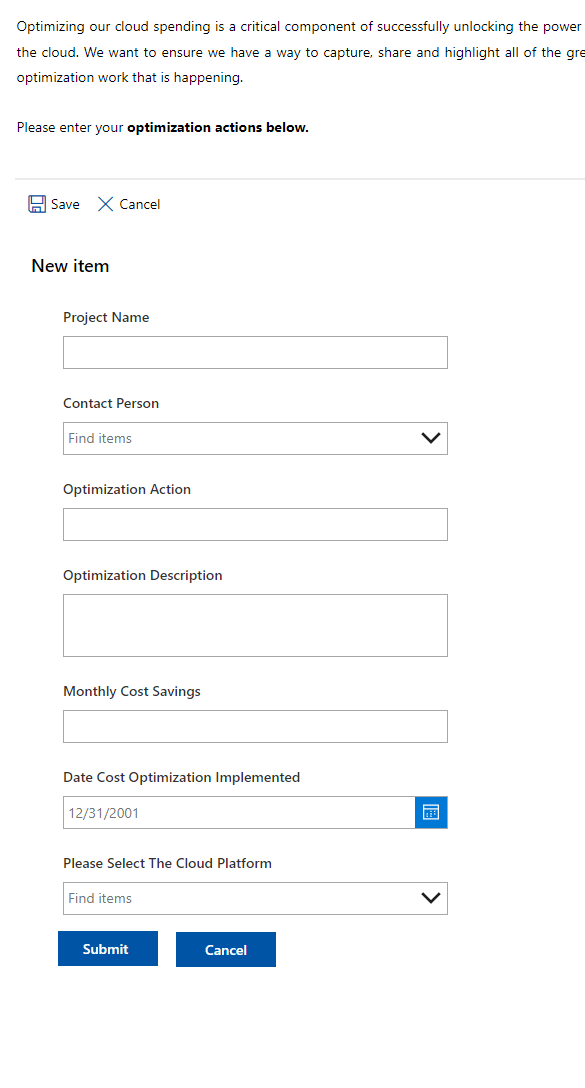Click the Cancel text in the command bar
Viewport: 585px width, 1088px height.
tap(139, 204)
